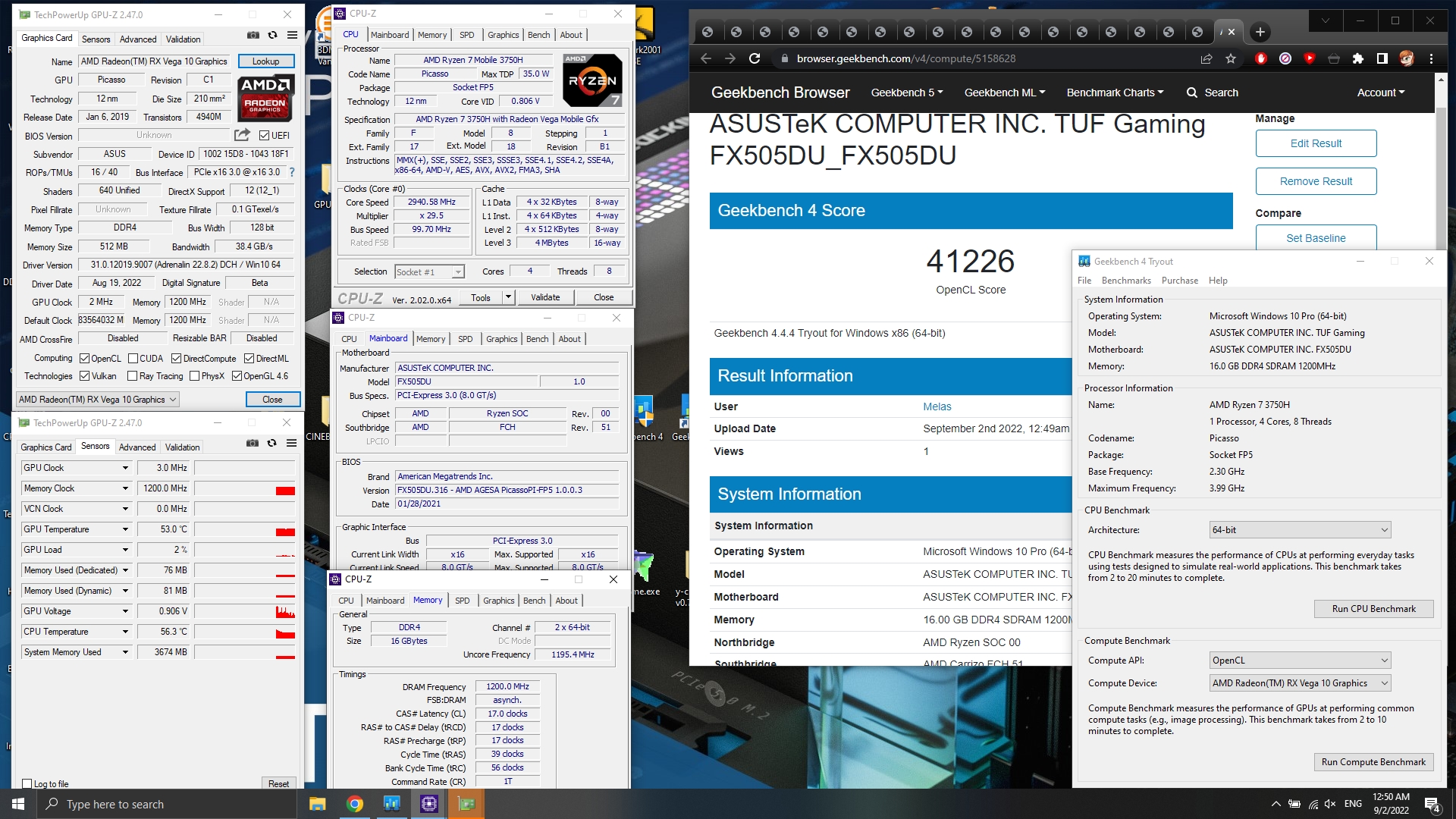Open File Explorer from the taskbar
The width and height of the screenshot is (1456, 819).
[317, 804]
